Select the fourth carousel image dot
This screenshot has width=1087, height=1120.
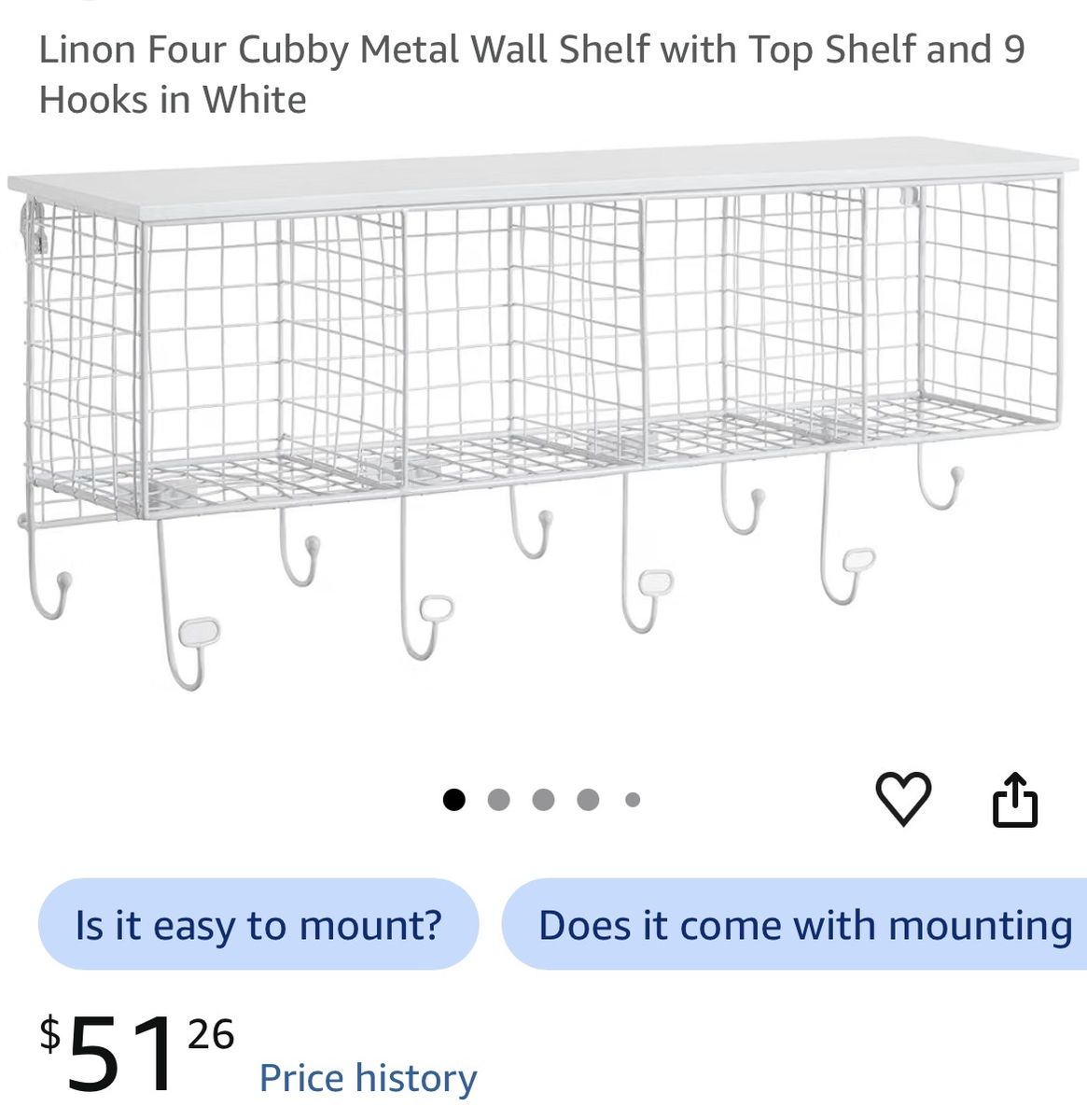point(588,800)
